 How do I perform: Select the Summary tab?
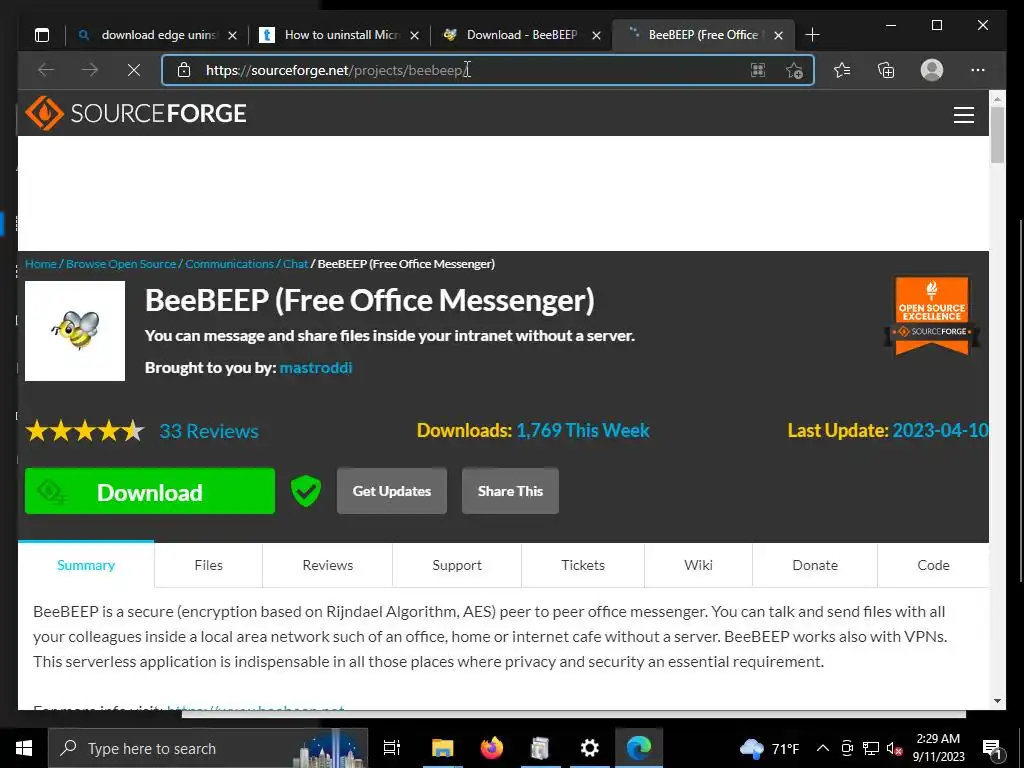86,565
